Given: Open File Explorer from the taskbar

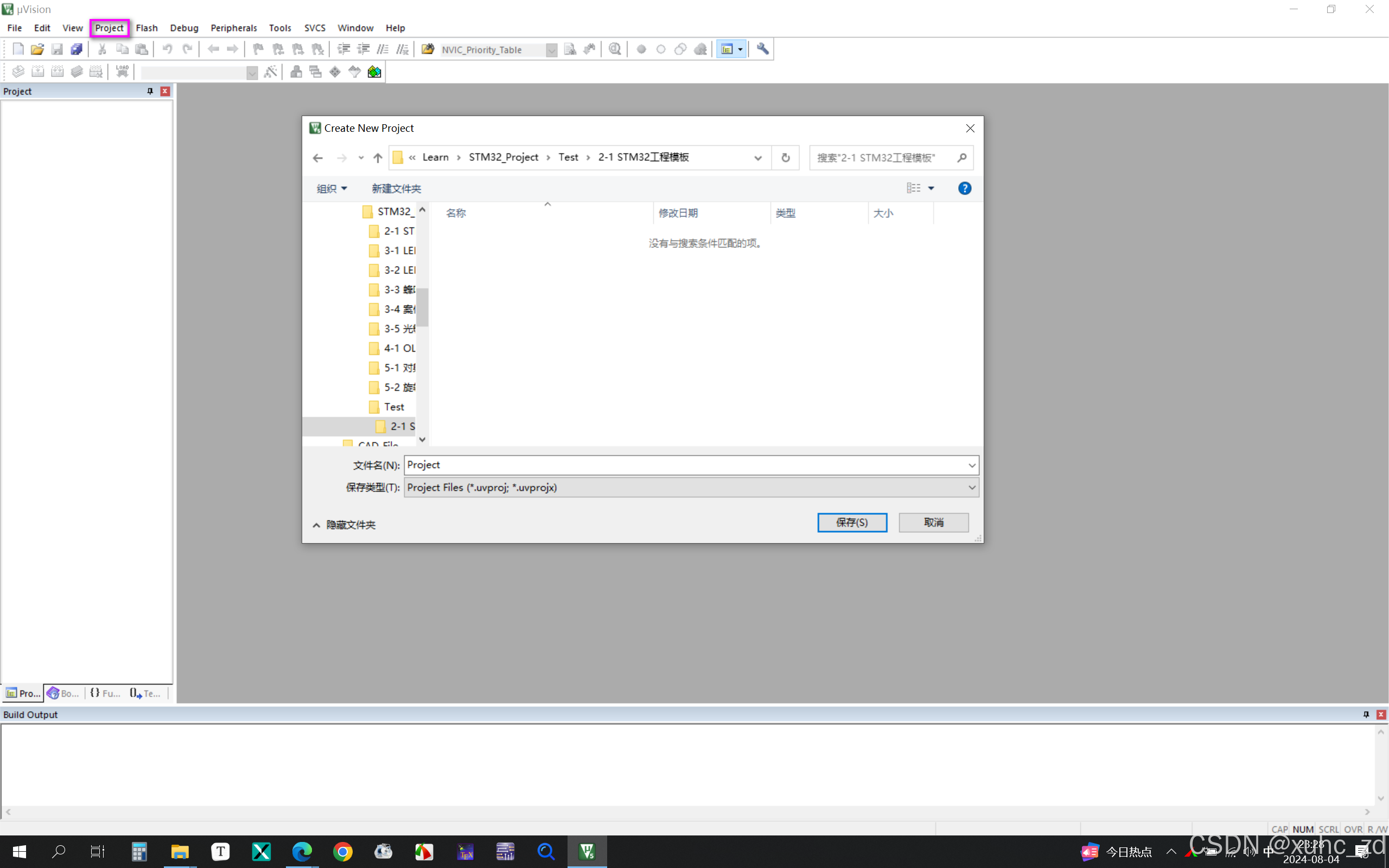Looking at the screenshot, I should click(180, 851).
